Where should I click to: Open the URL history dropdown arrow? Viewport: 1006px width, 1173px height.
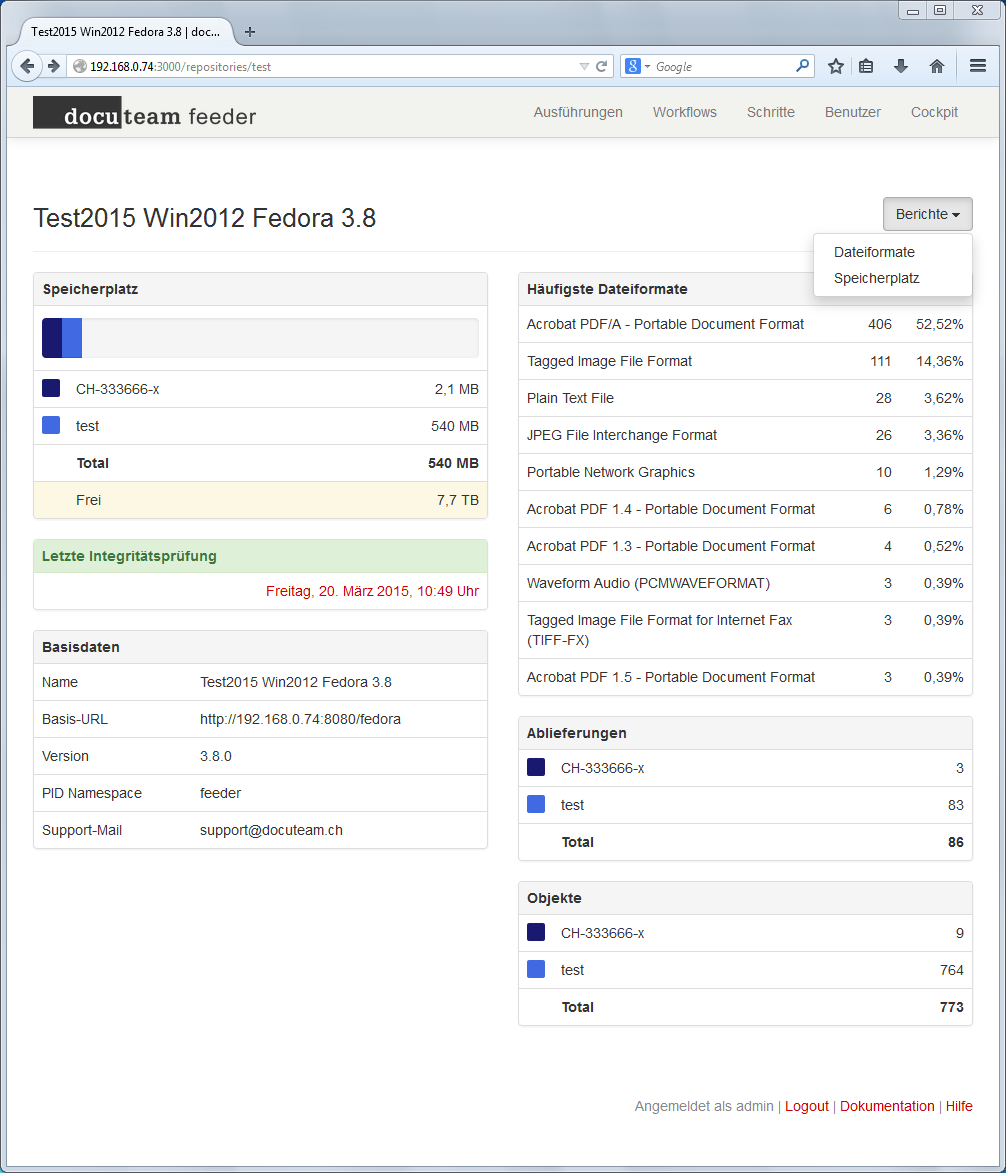pyautogui.click(x=584, y=67)
